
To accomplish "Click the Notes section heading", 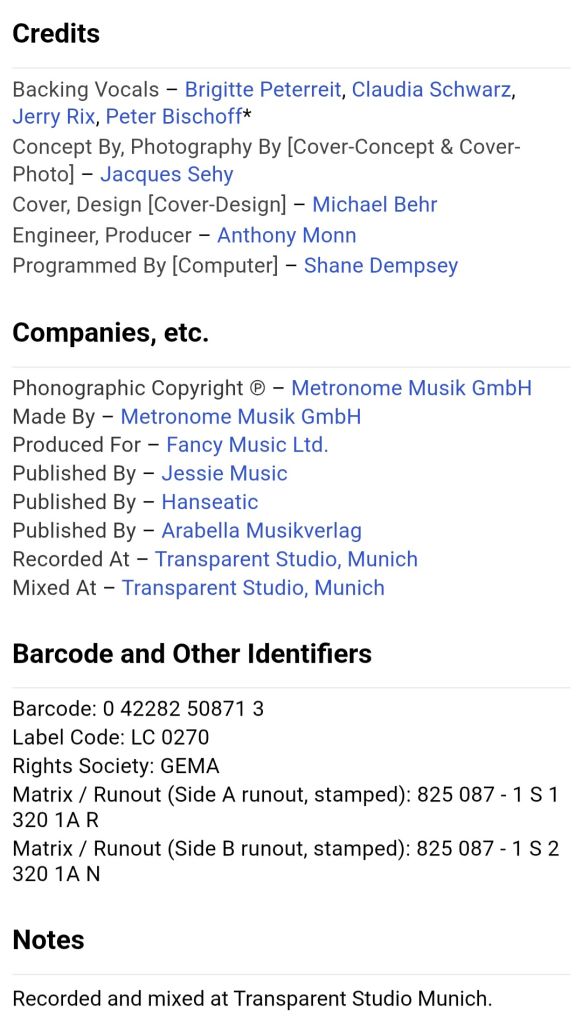I will click(x=48, y=940).
